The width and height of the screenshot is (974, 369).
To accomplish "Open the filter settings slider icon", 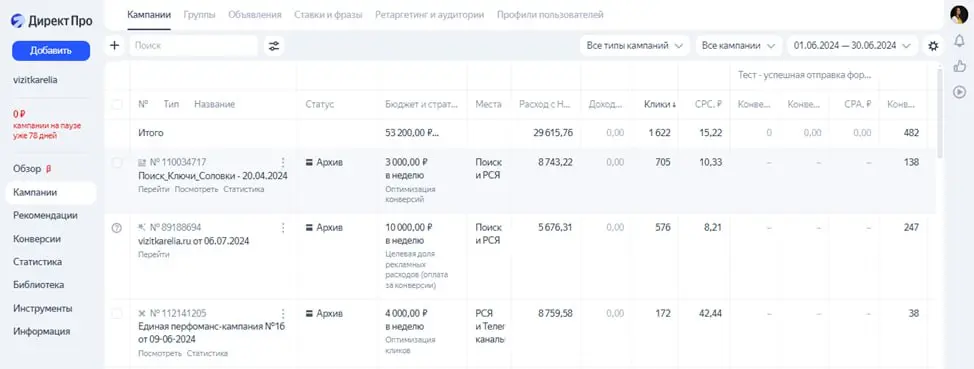I will coord(274,45).
